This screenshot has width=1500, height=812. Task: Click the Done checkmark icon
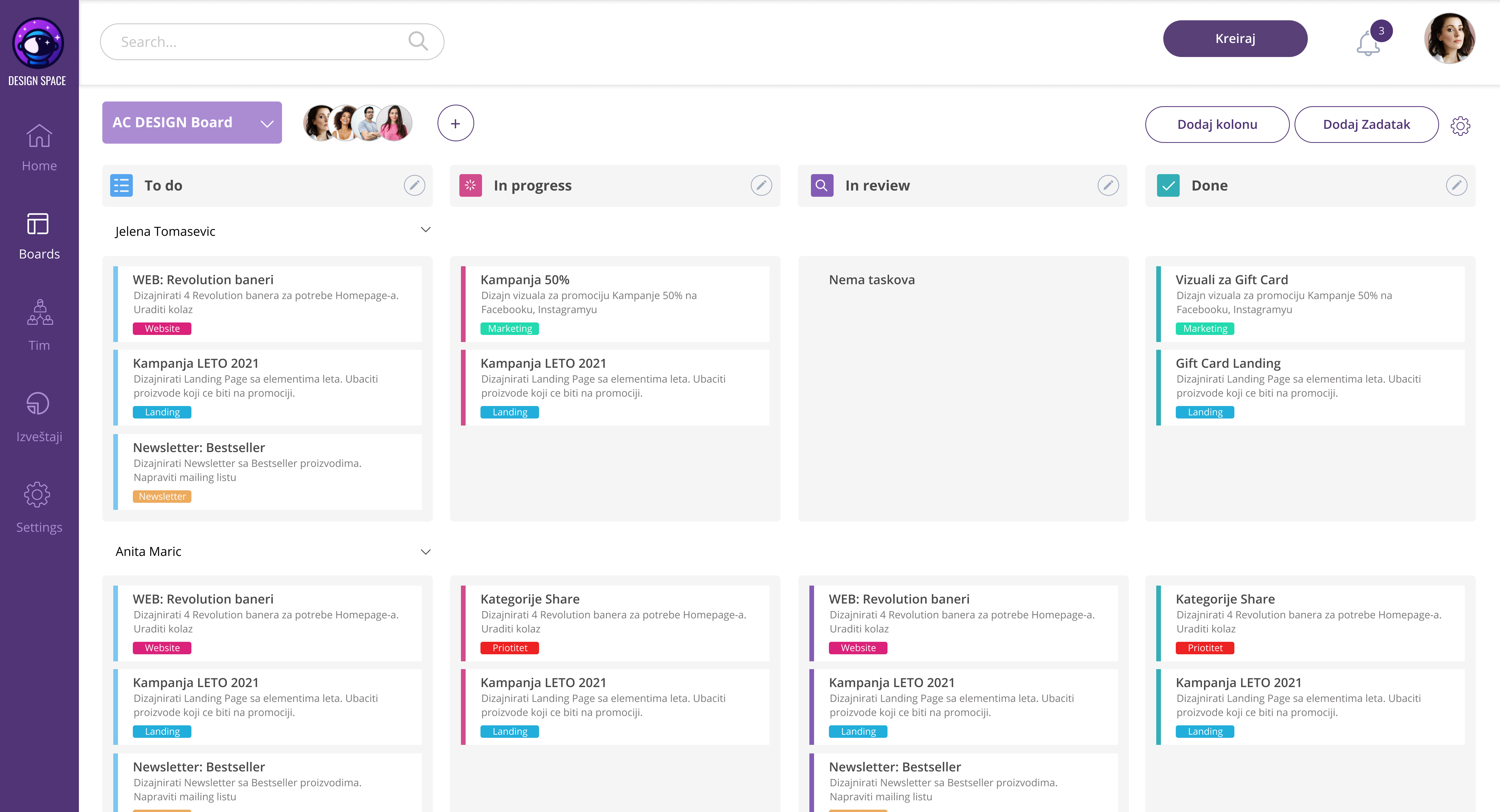coord(1168,186)
